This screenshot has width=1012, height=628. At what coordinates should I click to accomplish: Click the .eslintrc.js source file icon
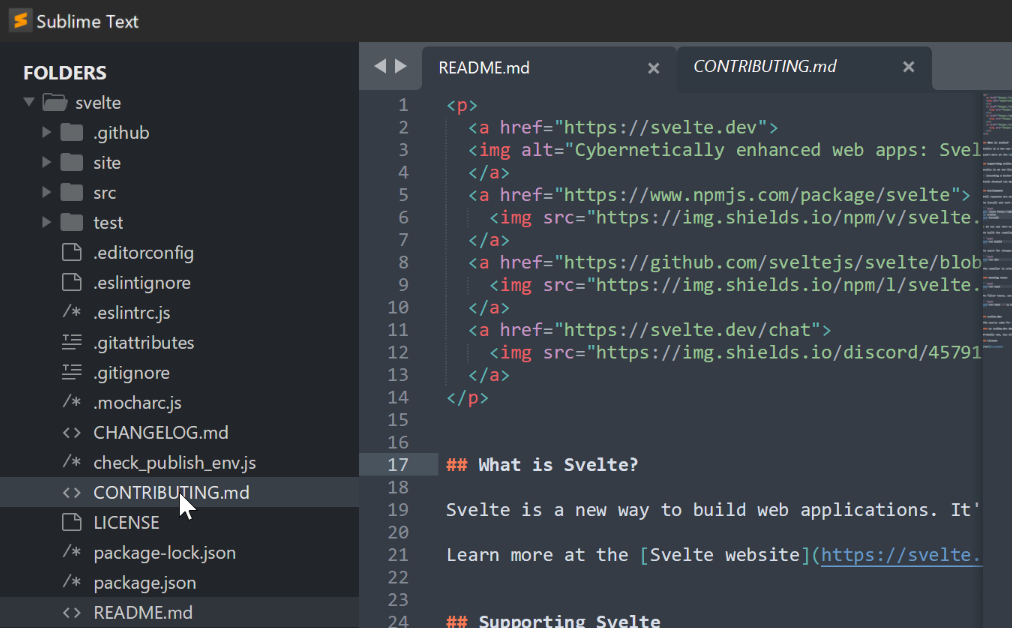pos(72,312)
